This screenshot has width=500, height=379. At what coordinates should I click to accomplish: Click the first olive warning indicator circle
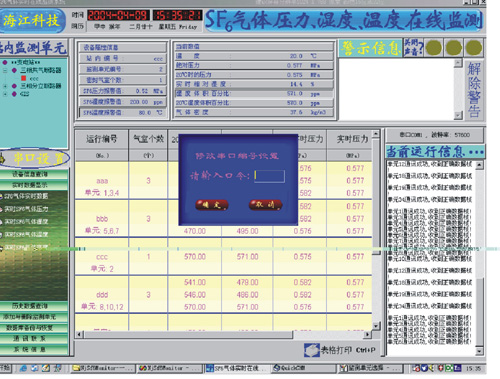[x=433, y=48]
